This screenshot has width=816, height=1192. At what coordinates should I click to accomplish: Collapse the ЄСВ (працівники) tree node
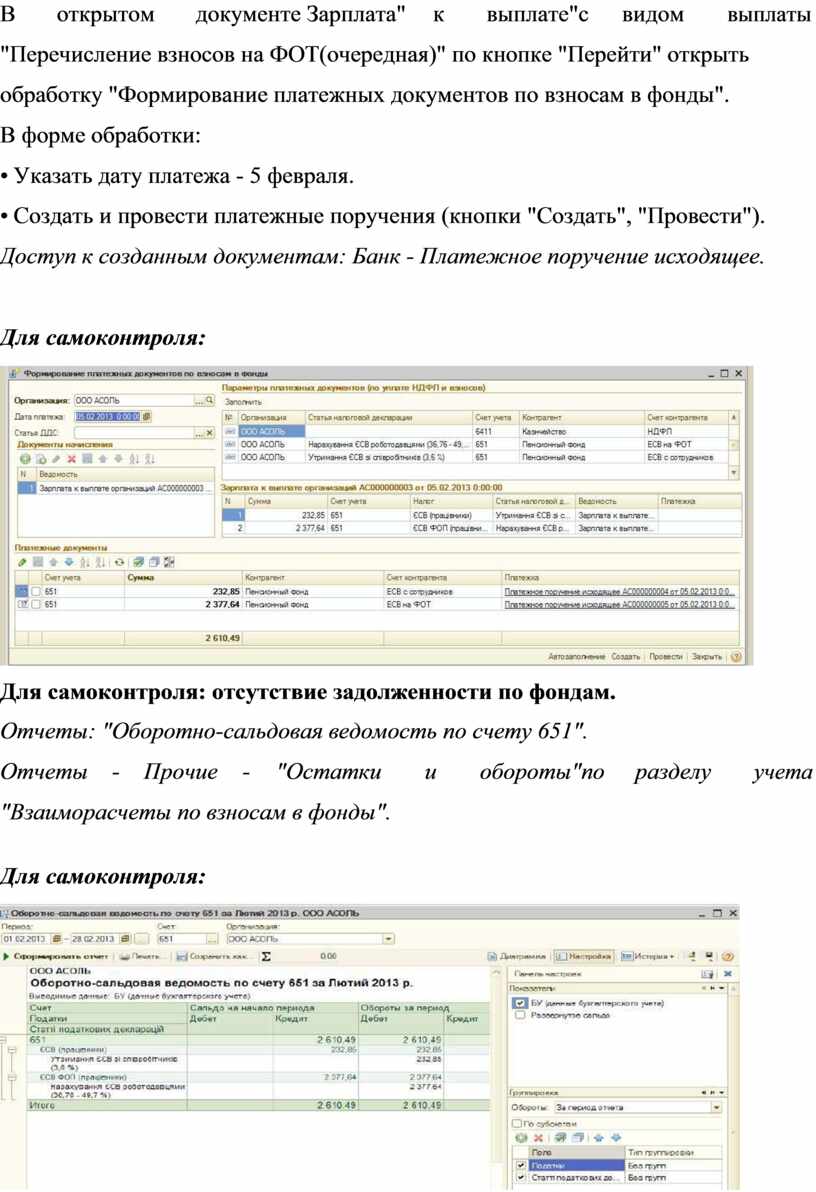[12, 1050]
